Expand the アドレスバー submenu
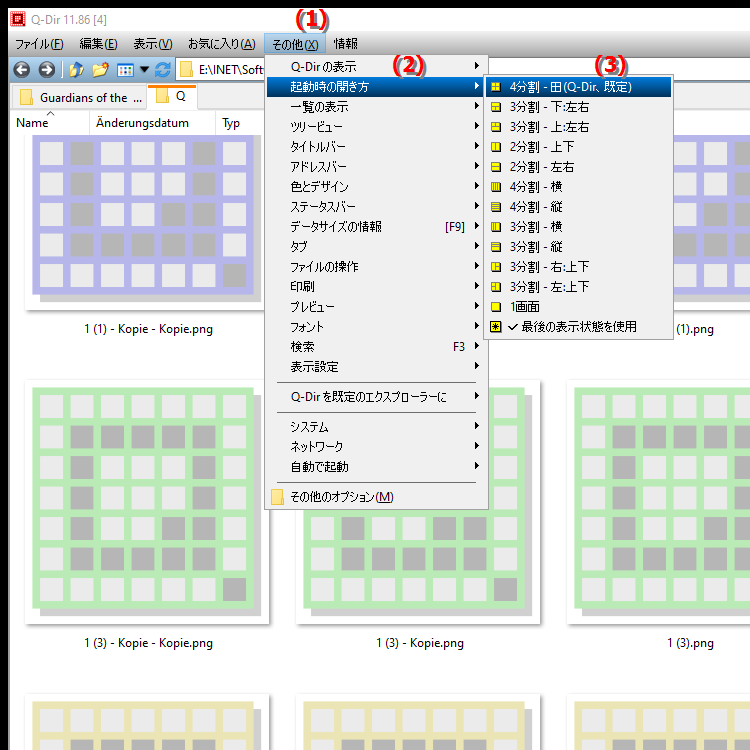 [377, 166]
